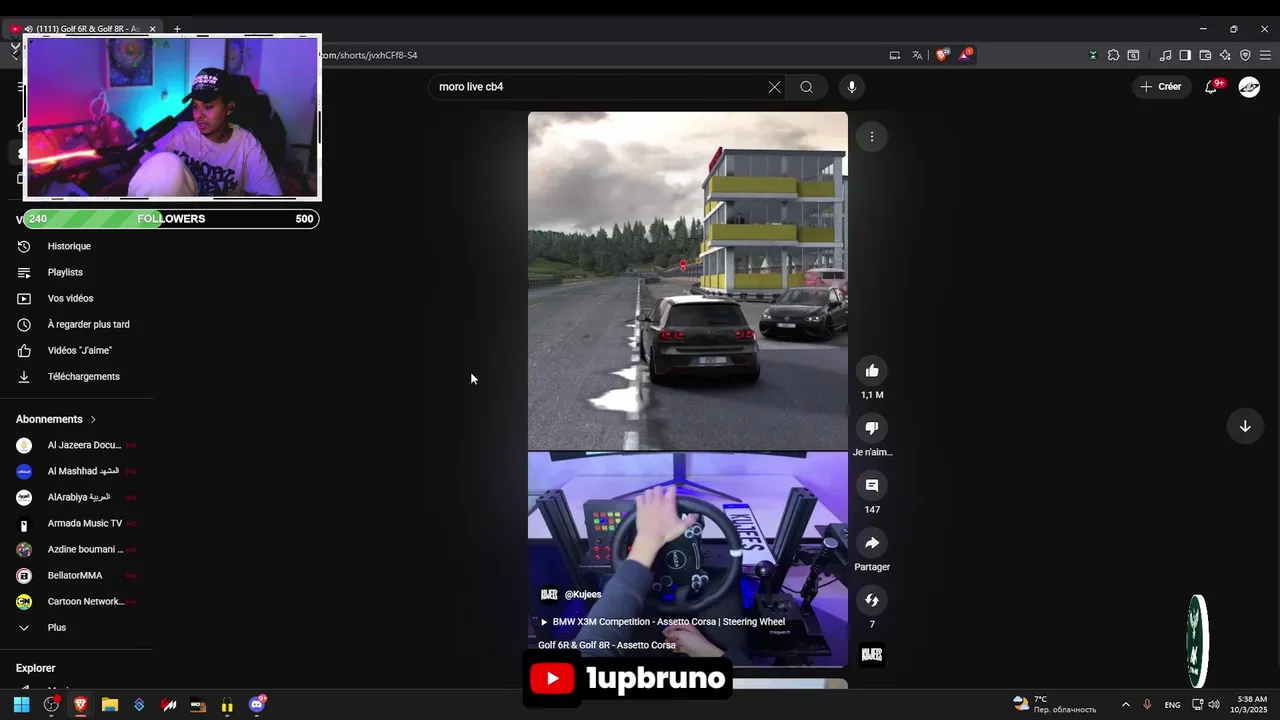Open the @Kujees channel link
The image size is (1280, 720).
point(583,594)
